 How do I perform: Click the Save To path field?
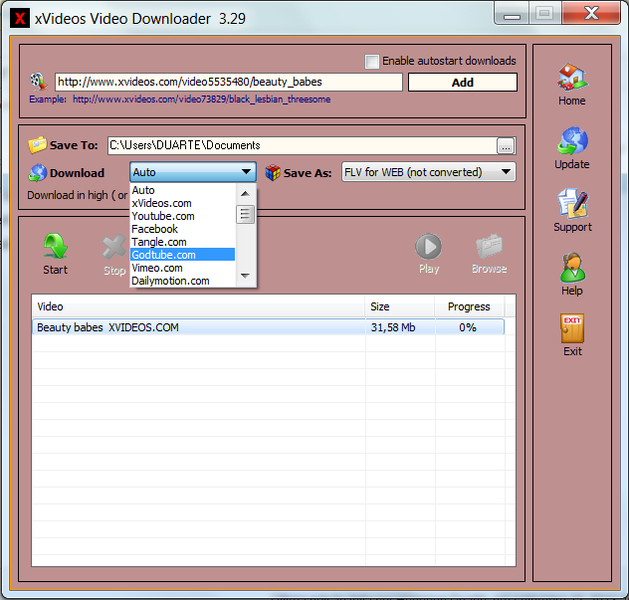(x=302, y=145)
